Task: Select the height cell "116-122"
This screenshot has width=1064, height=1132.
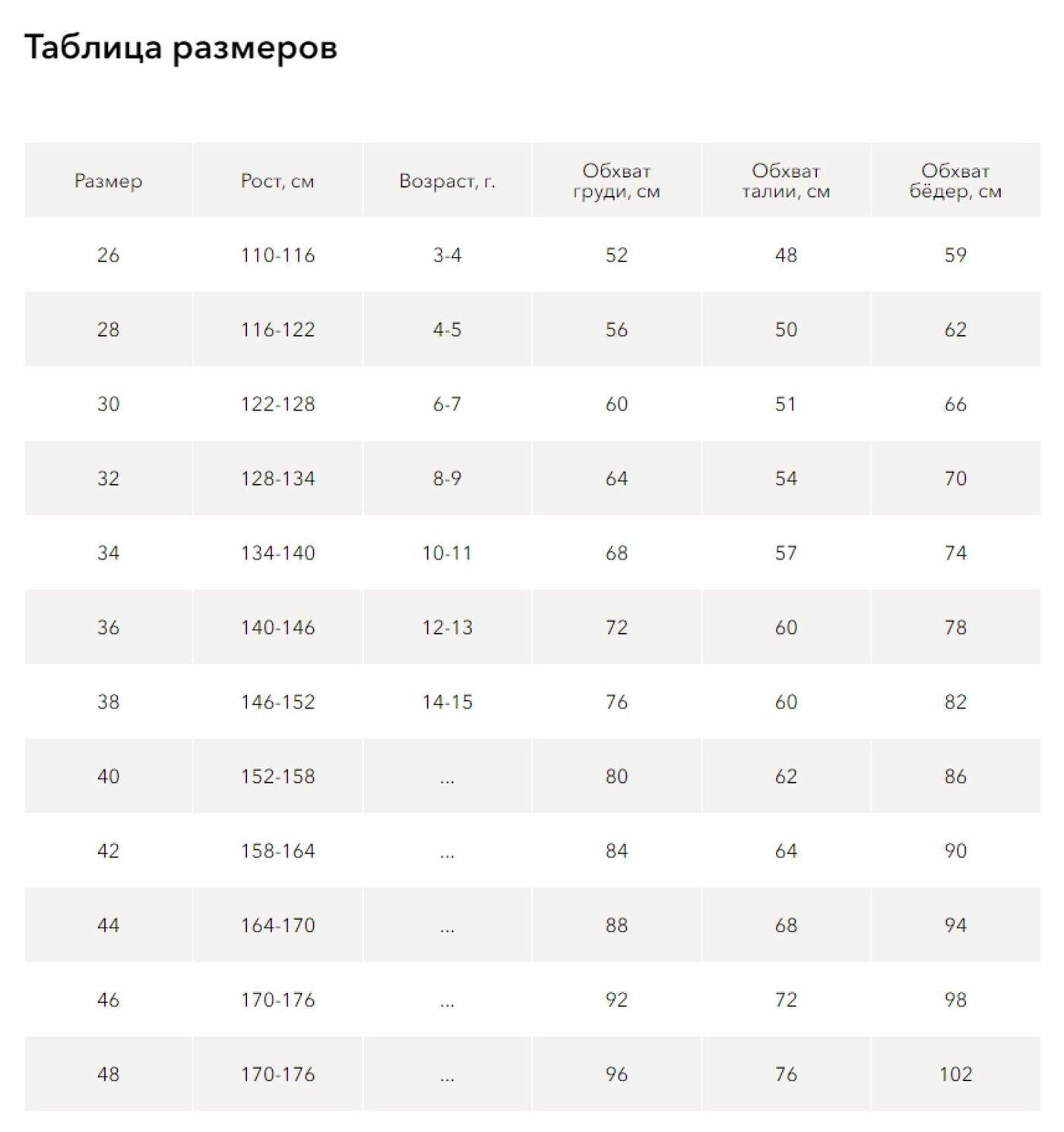Action: 277,329
